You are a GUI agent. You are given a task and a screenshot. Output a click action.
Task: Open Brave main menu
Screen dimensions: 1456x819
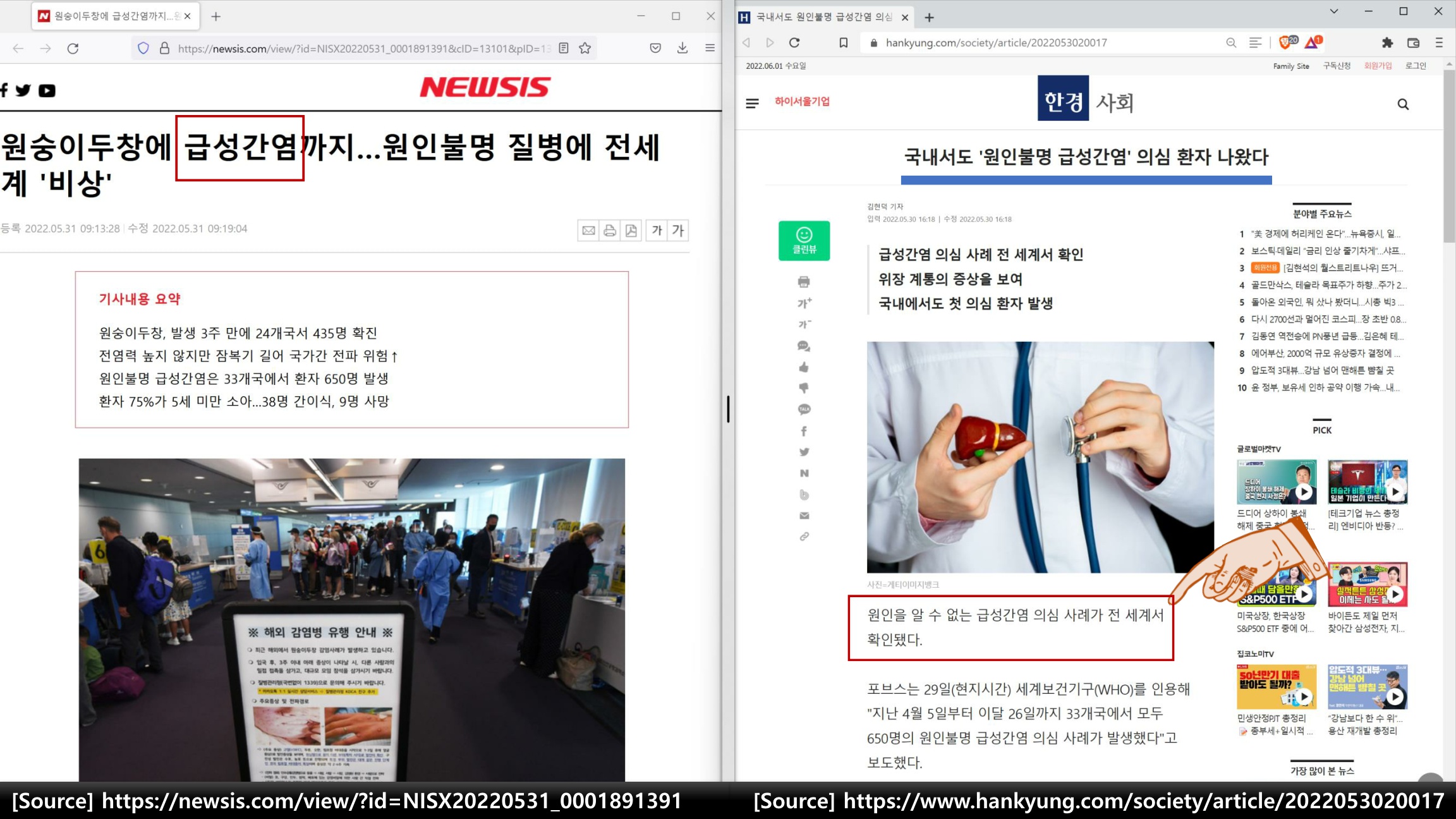point(1439,42)
